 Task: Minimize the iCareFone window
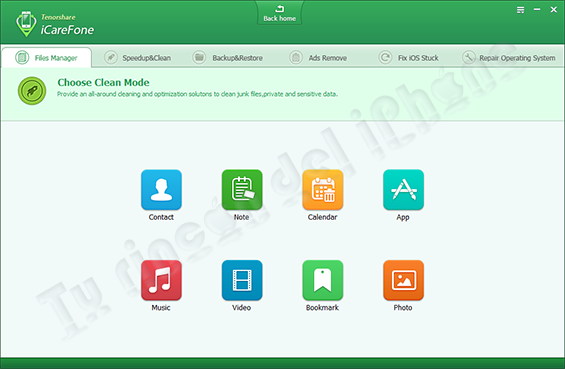(537, 10)
